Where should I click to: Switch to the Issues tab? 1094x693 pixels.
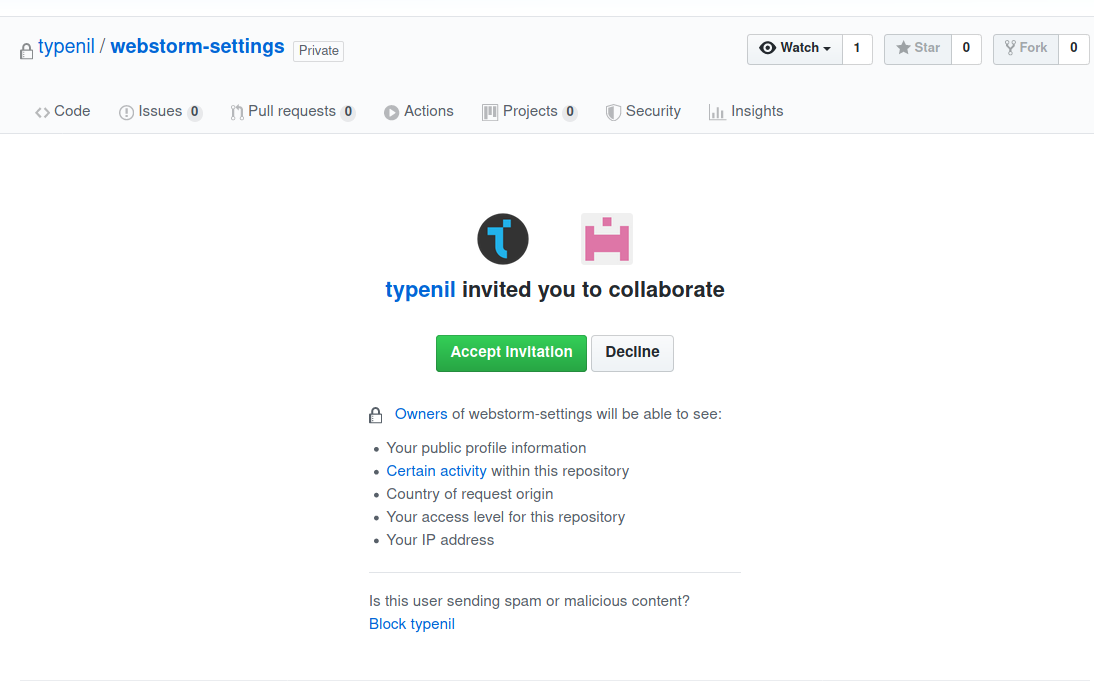point(160,112)
